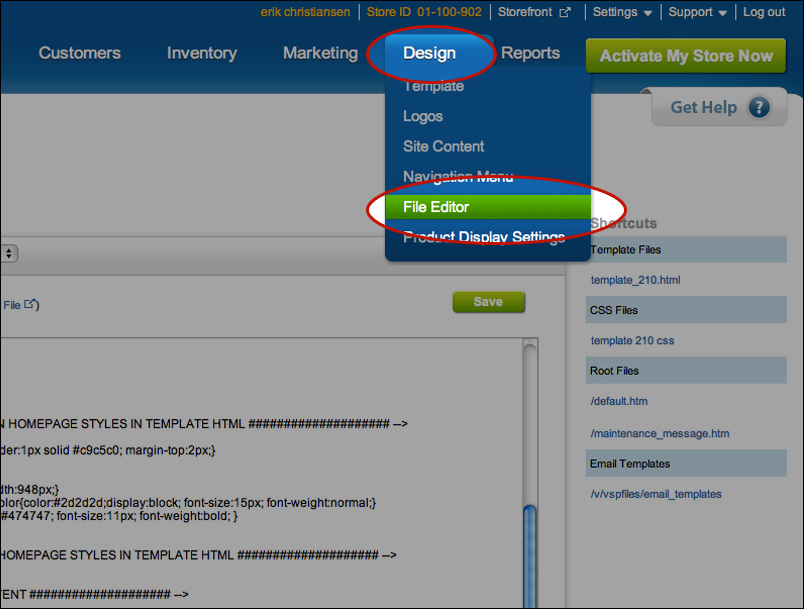The image size is (804, 609).
Task: Open template_210.html shortcut
Action: (635, 280)
